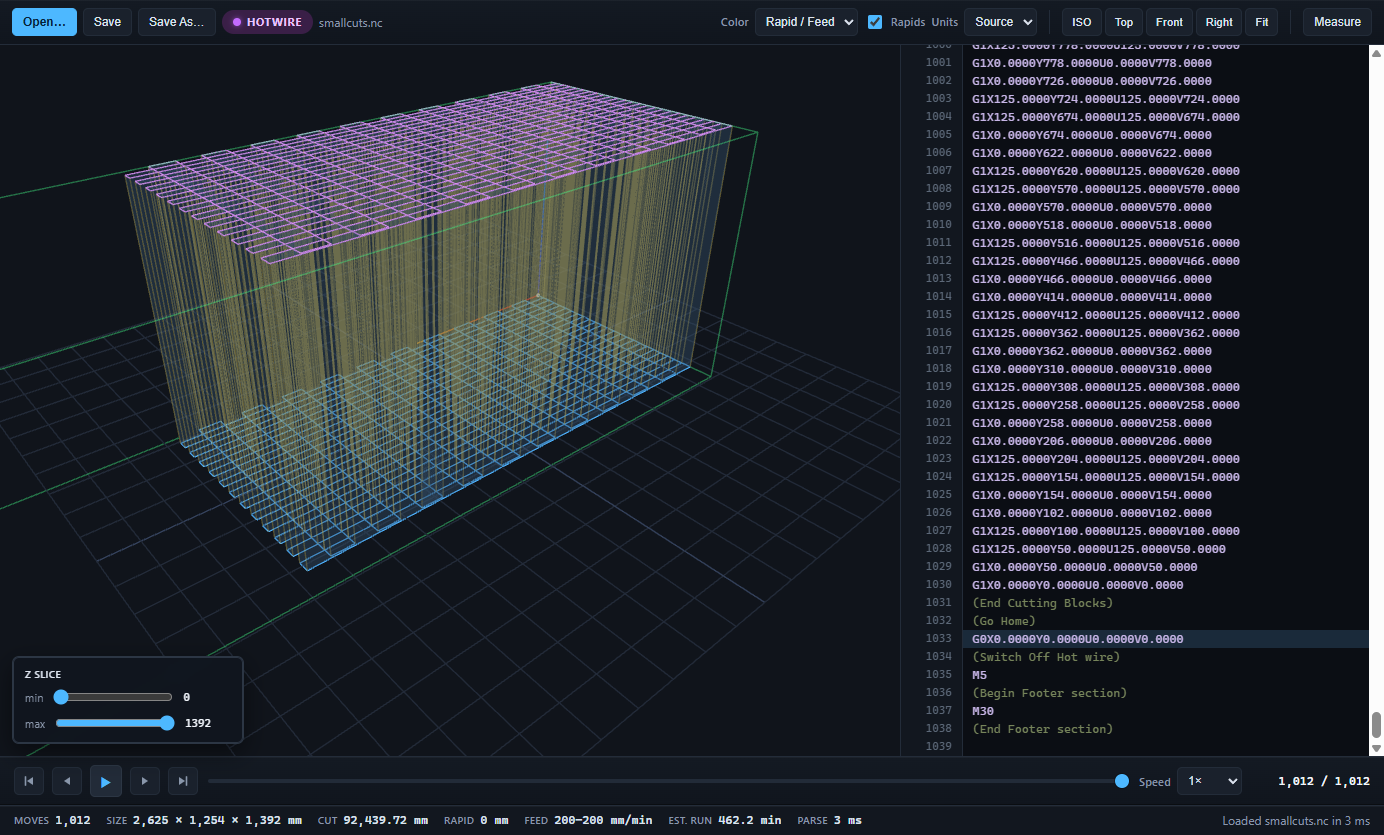Viewport: 1384px width, 835px height.
Task: Jump to the first move
Action: point(29,781)
